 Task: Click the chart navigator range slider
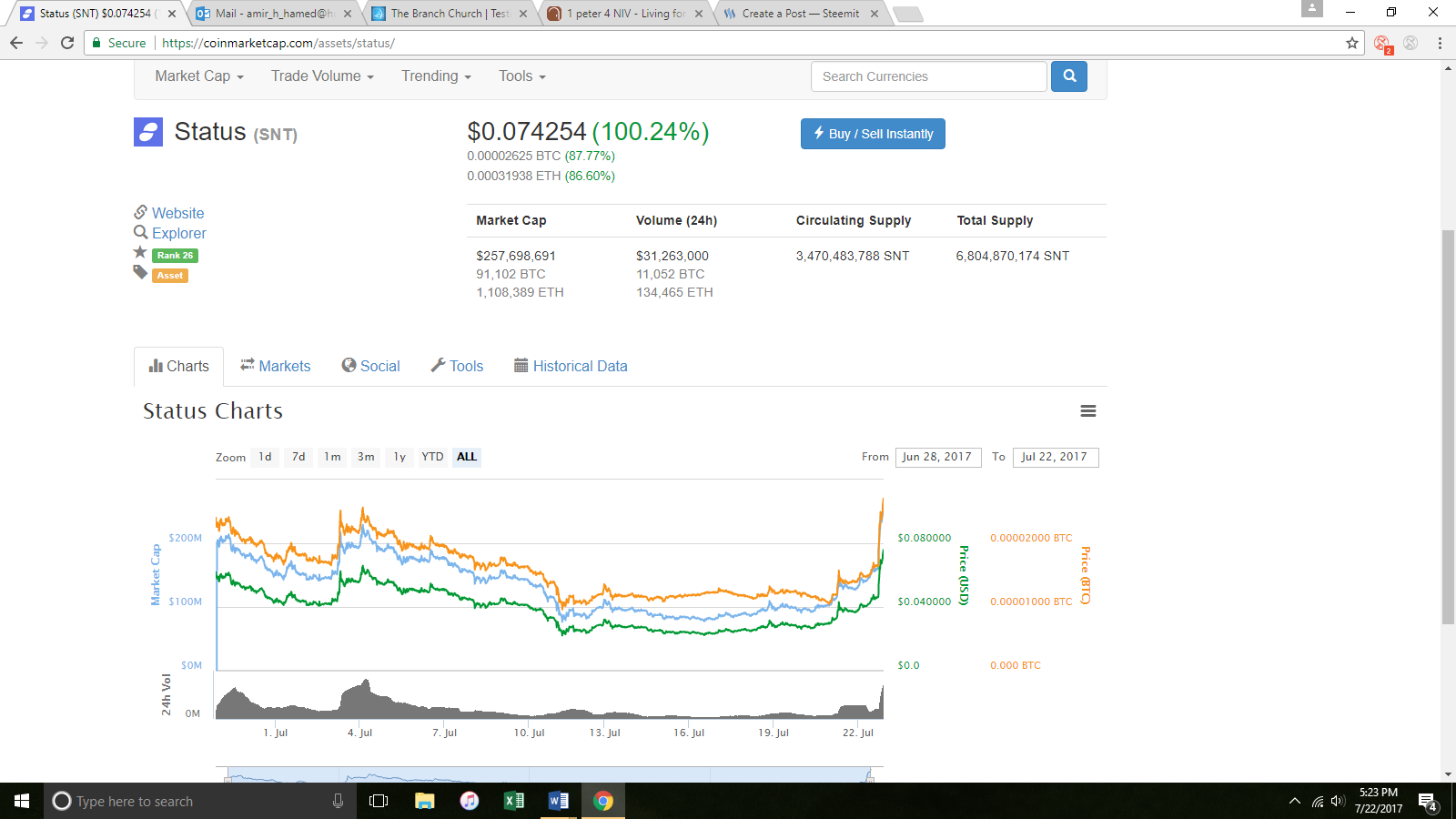tap(549, 775)
